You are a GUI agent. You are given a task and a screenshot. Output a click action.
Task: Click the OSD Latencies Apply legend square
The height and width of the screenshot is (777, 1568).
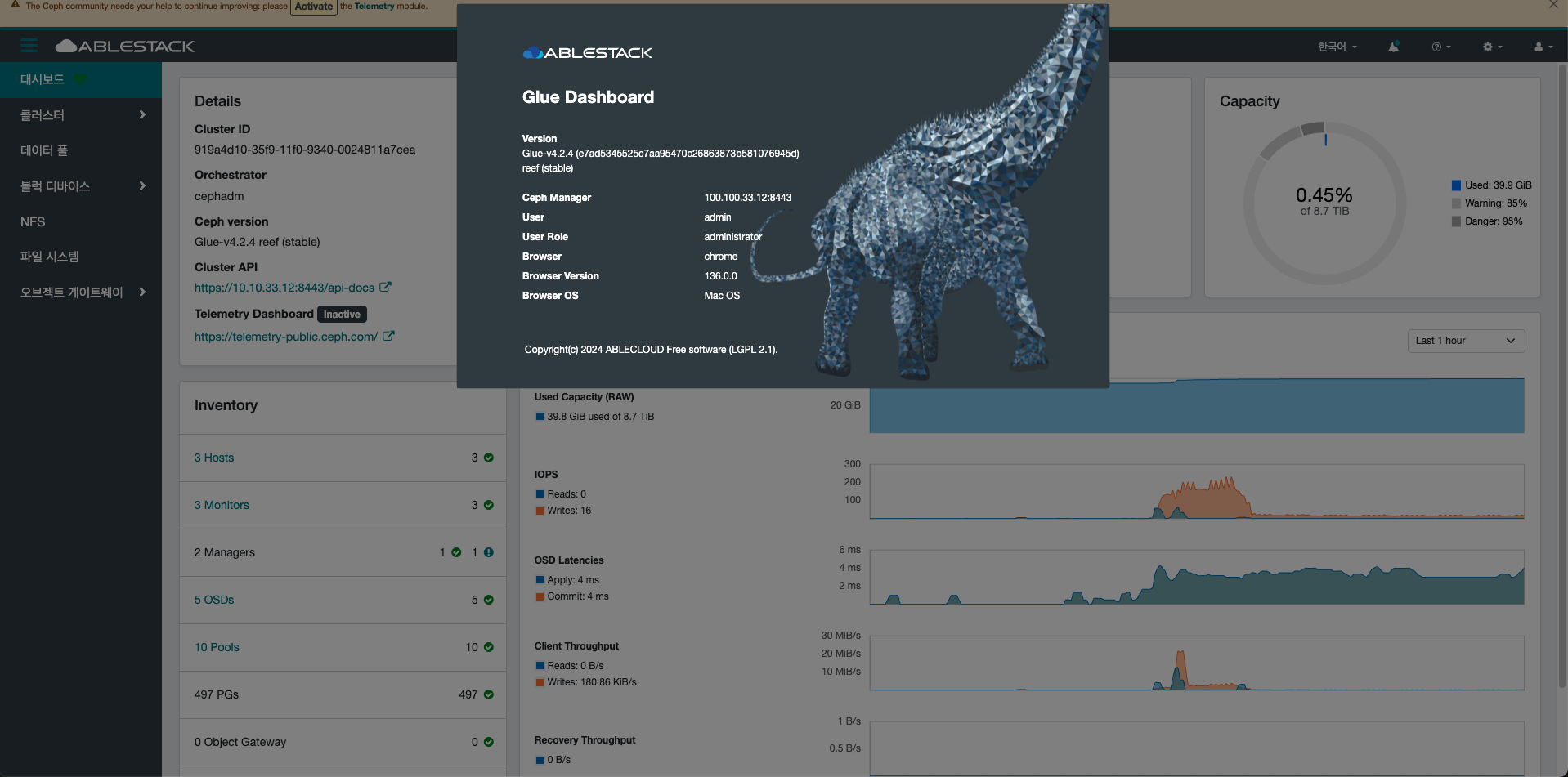[x=540, y=580]
